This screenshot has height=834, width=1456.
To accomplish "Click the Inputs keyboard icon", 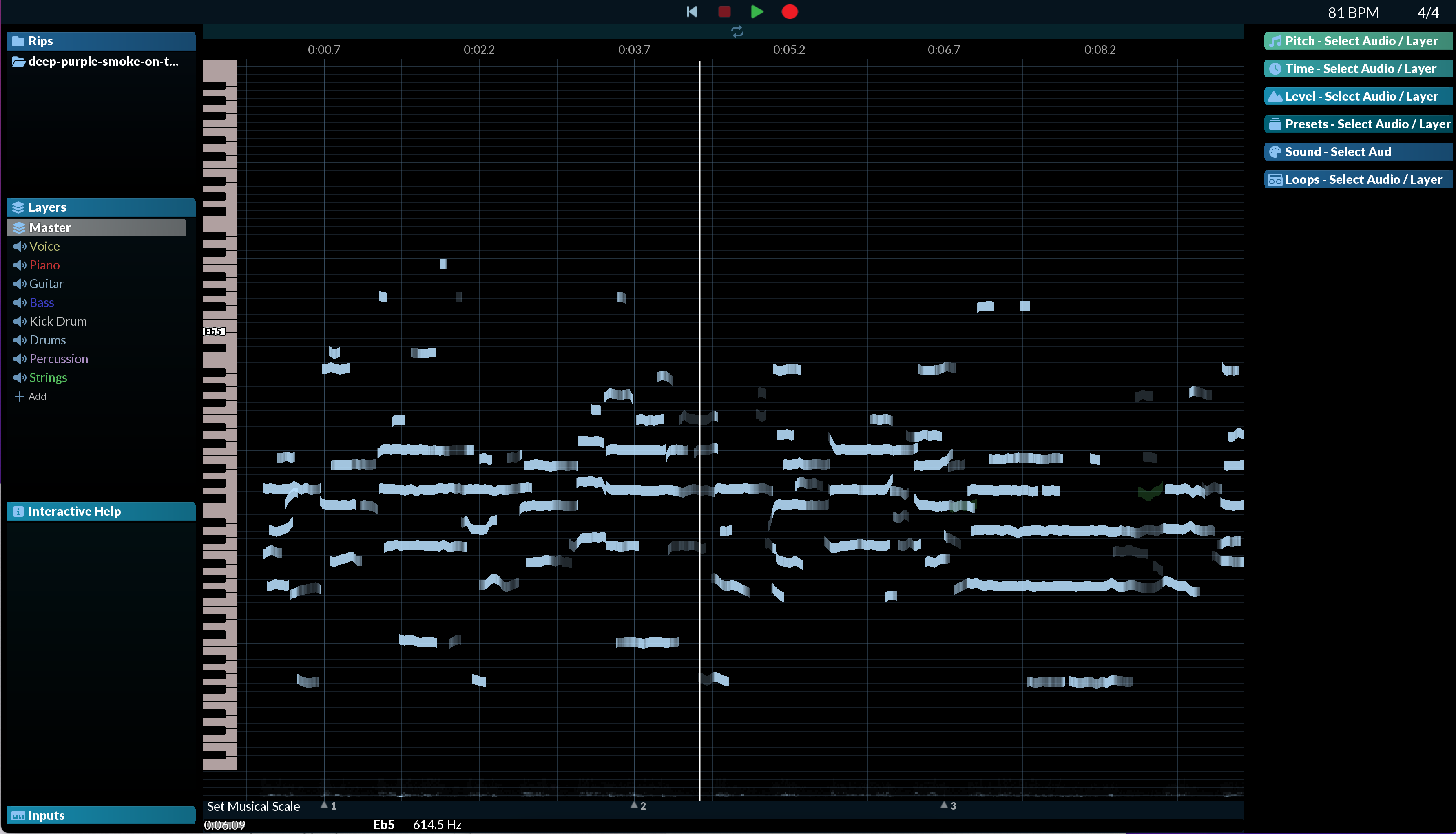I will [19, 815].
